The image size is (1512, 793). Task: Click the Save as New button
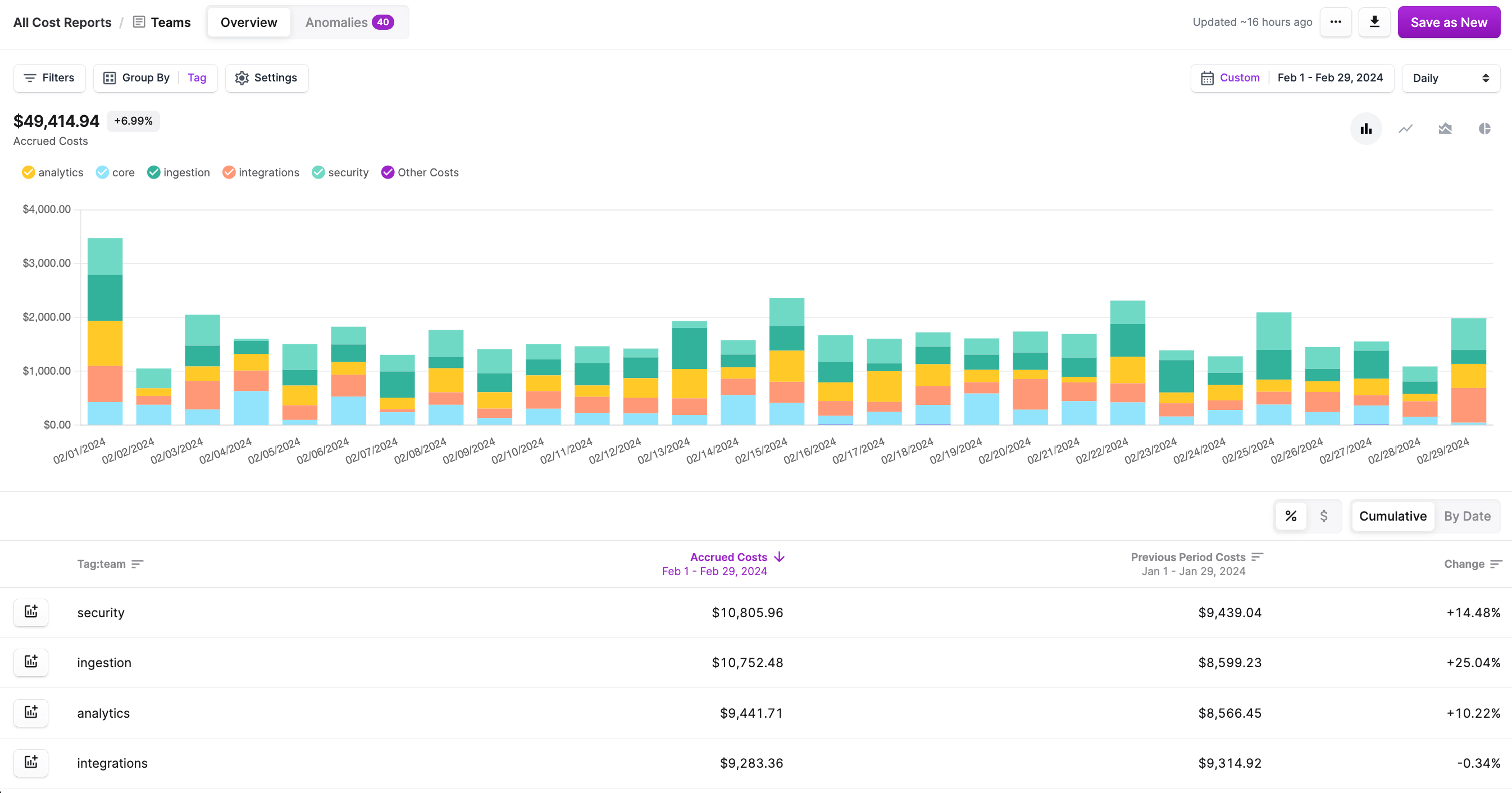(x=1448, y=22)
